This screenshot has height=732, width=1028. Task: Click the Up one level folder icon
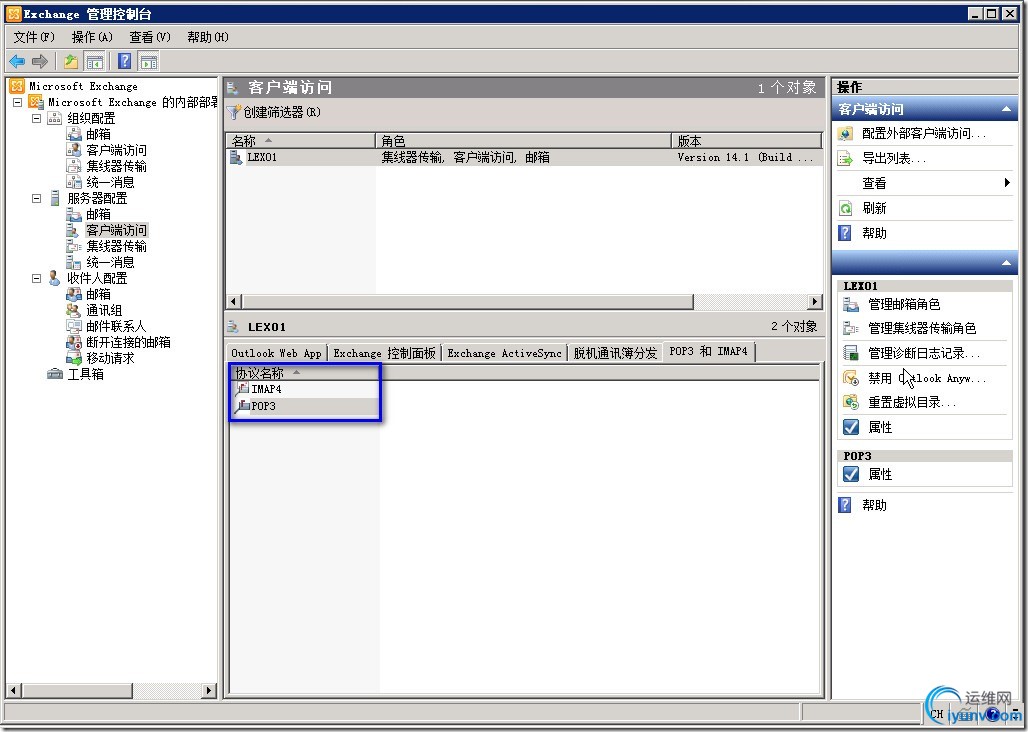click(71, 62)
